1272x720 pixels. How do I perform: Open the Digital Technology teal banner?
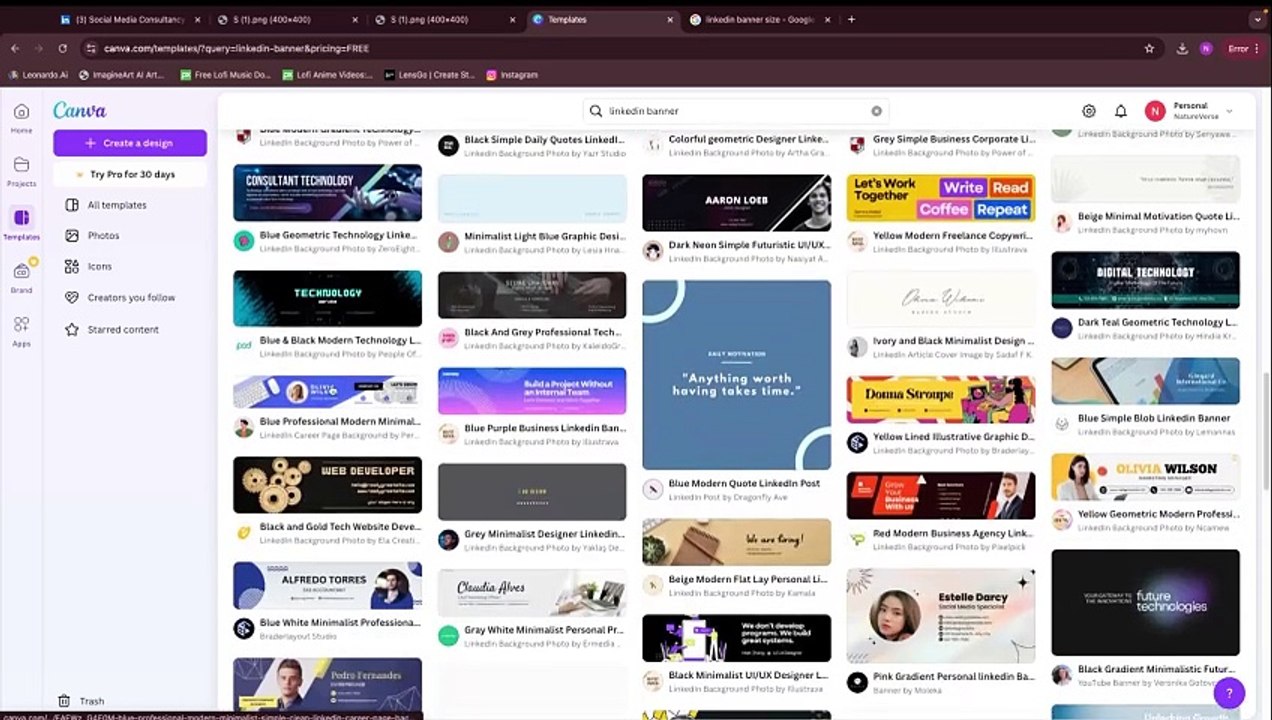1145,280
